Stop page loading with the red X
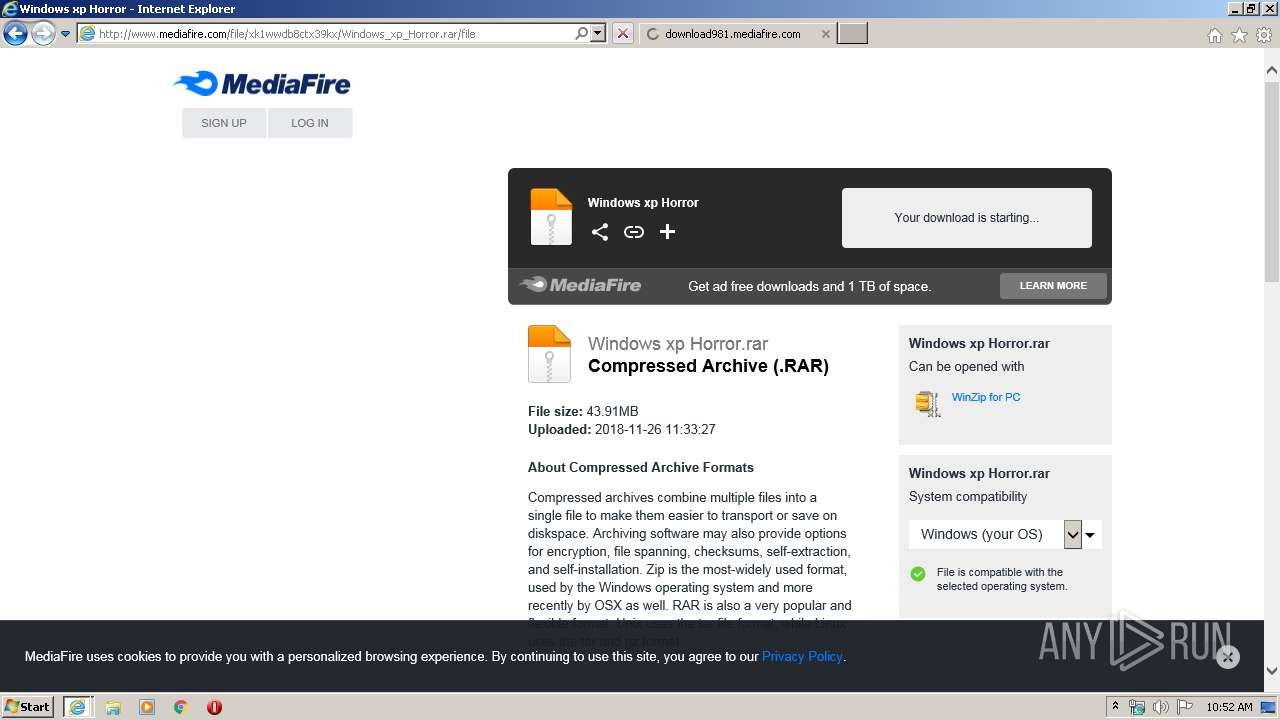The width and height of the screenshot is (1280, 720). coord(623,34)
